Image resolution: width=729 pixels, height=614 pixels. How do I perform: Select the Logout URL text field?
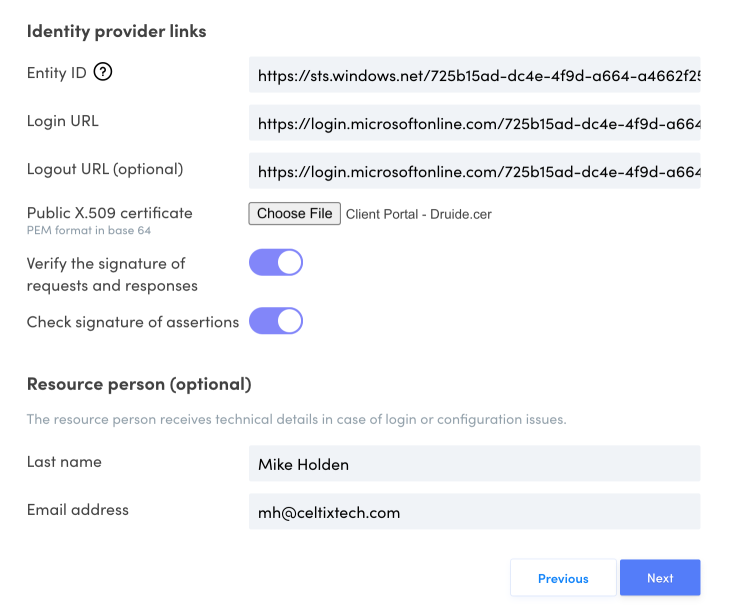474,171
